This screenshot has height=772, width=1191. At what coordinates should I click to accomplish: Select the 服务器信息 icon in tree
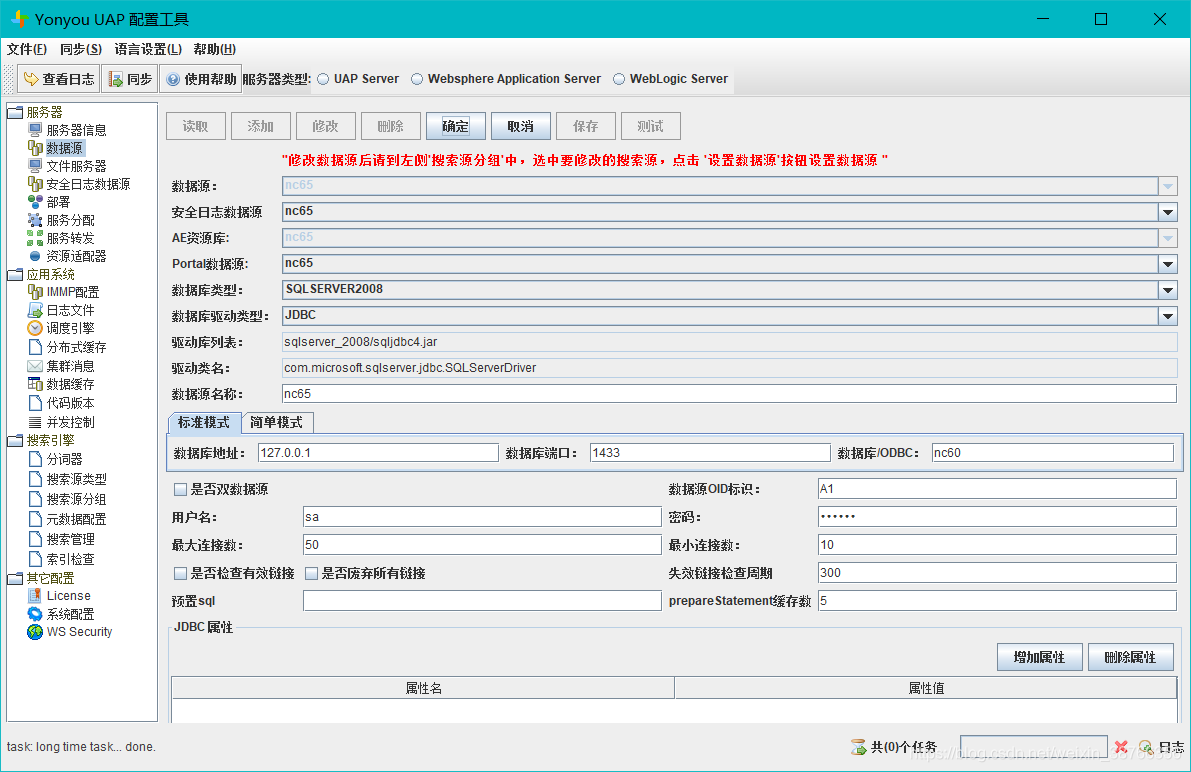click(35, 130)
